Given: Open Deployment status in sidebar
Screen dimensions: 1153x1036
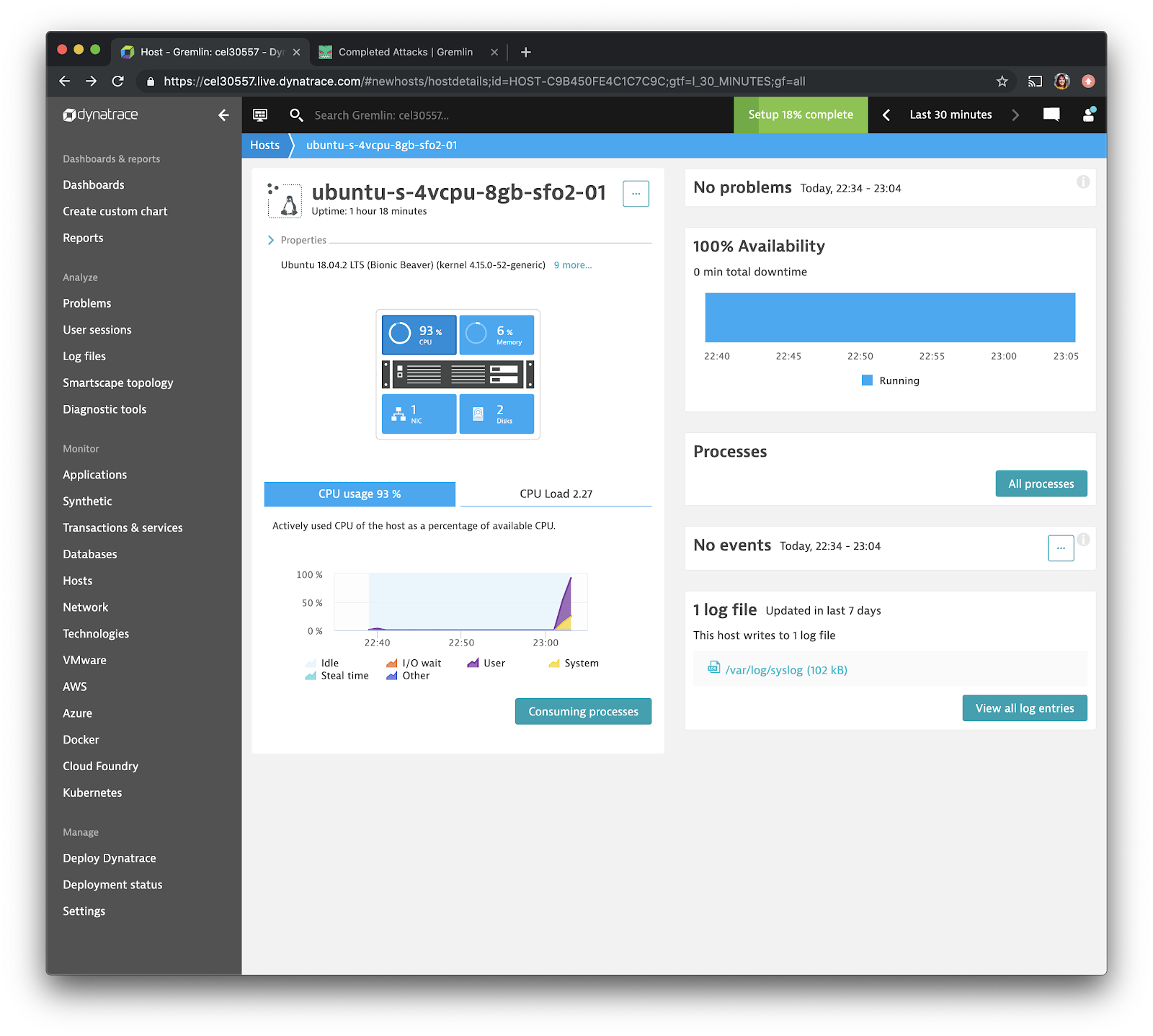Looking at the screenshot, I should pos(112,885).
